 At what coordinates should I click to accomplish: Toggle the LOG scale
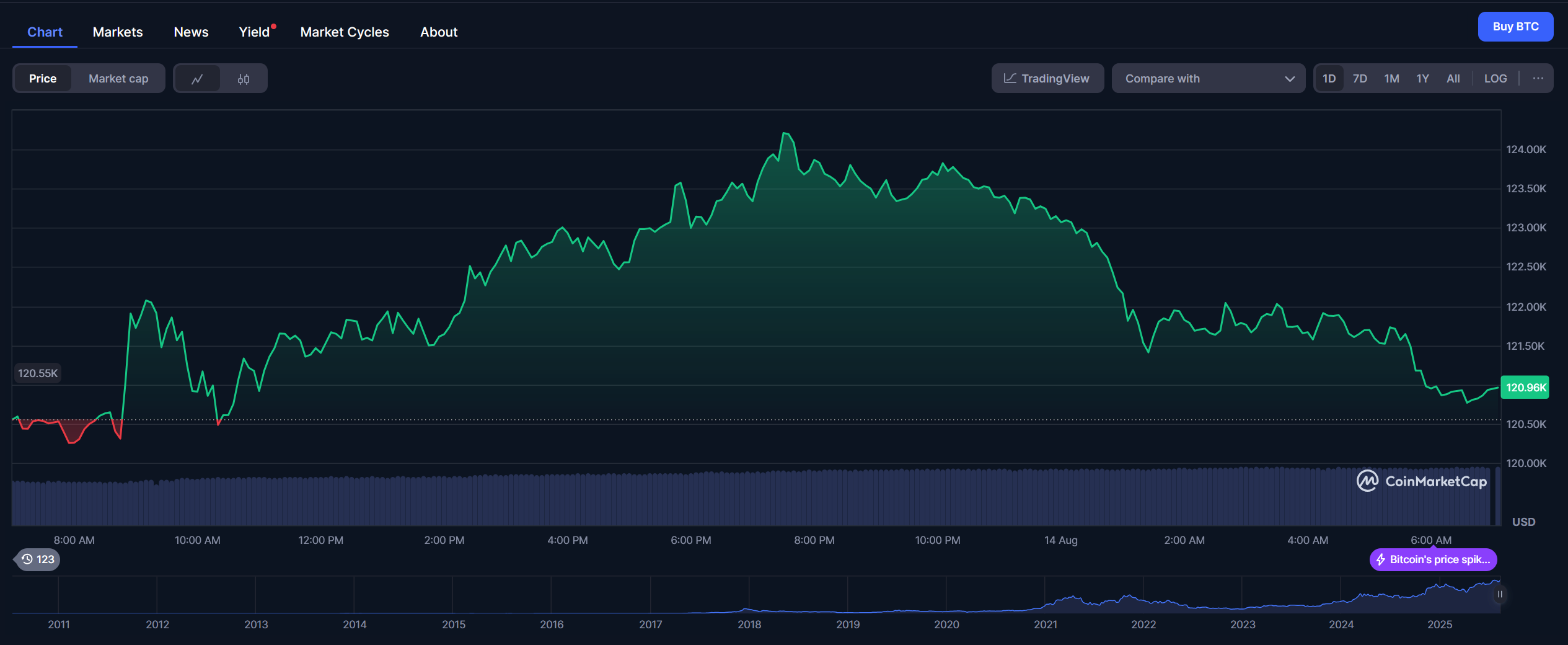[x=1495, y=79]
